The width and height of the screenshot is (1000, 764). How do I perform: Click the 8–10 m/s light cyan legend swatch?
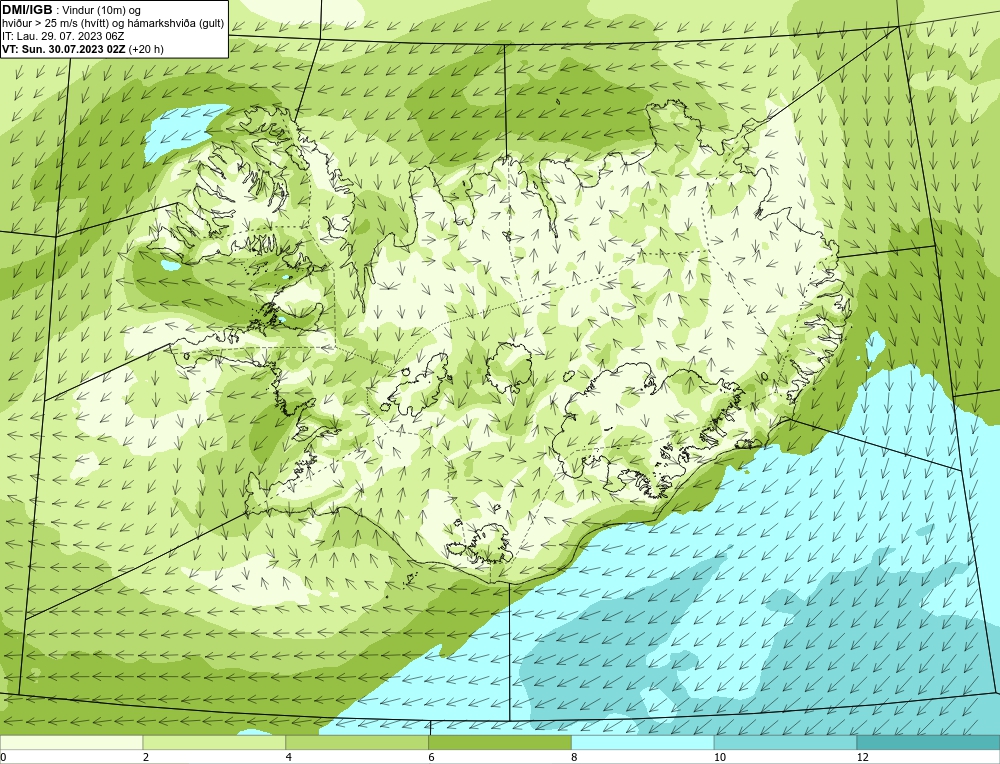(643, 743)
